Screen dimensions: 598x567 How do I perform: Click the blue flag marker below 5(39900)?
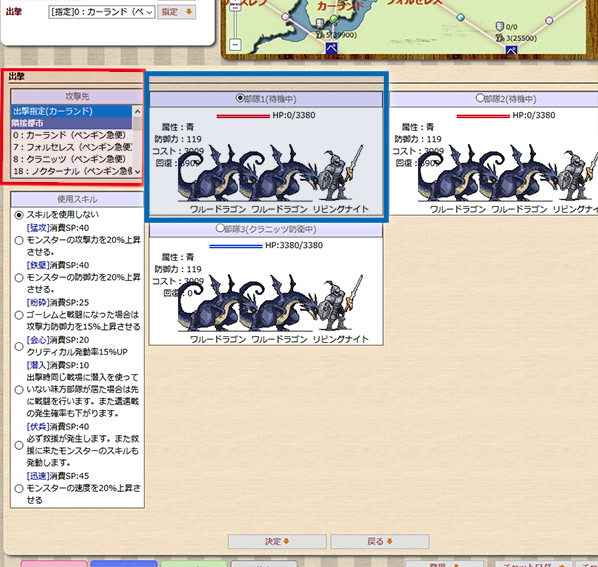coord(331,48)
